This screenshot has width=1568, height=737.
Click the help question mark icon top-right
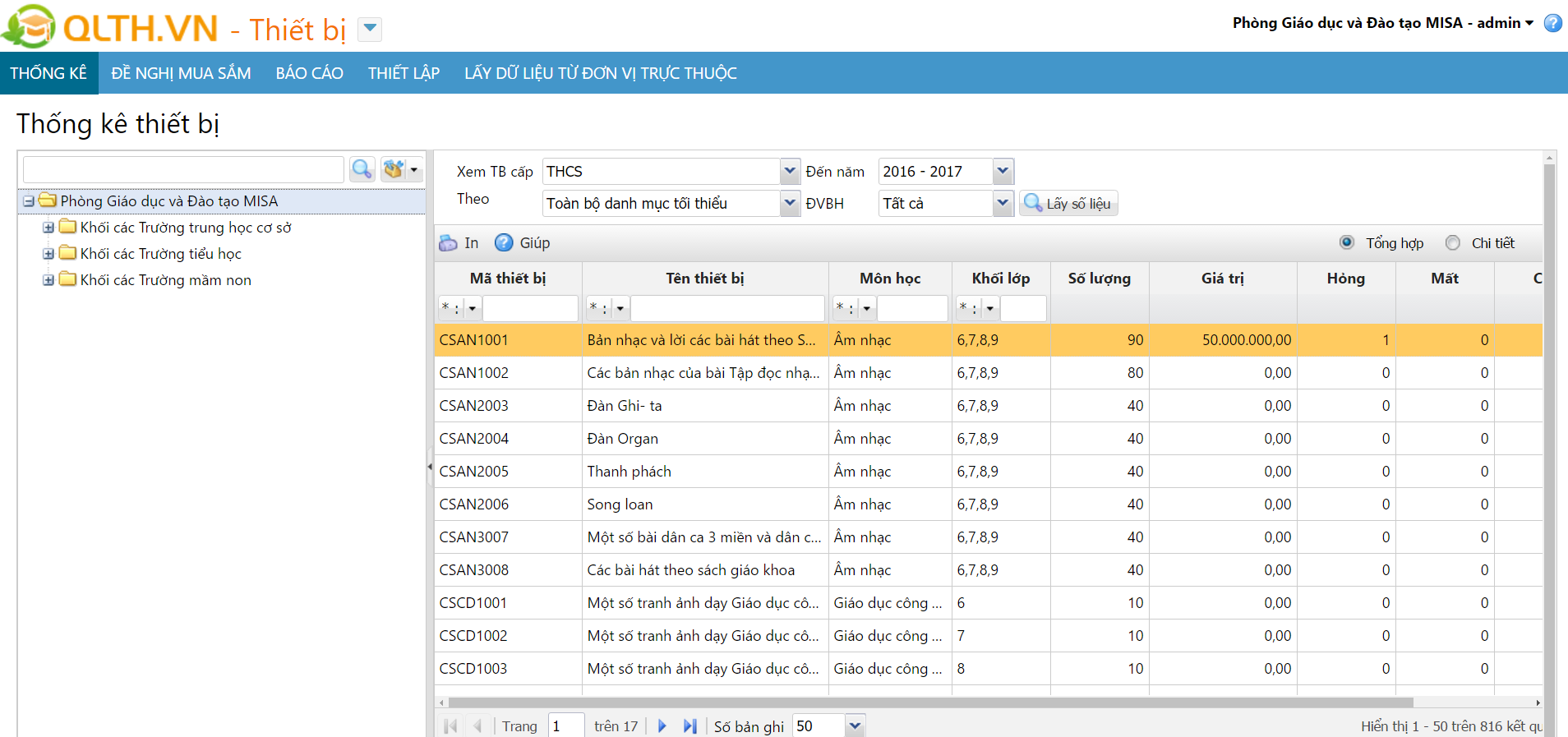coord(1552,23)
